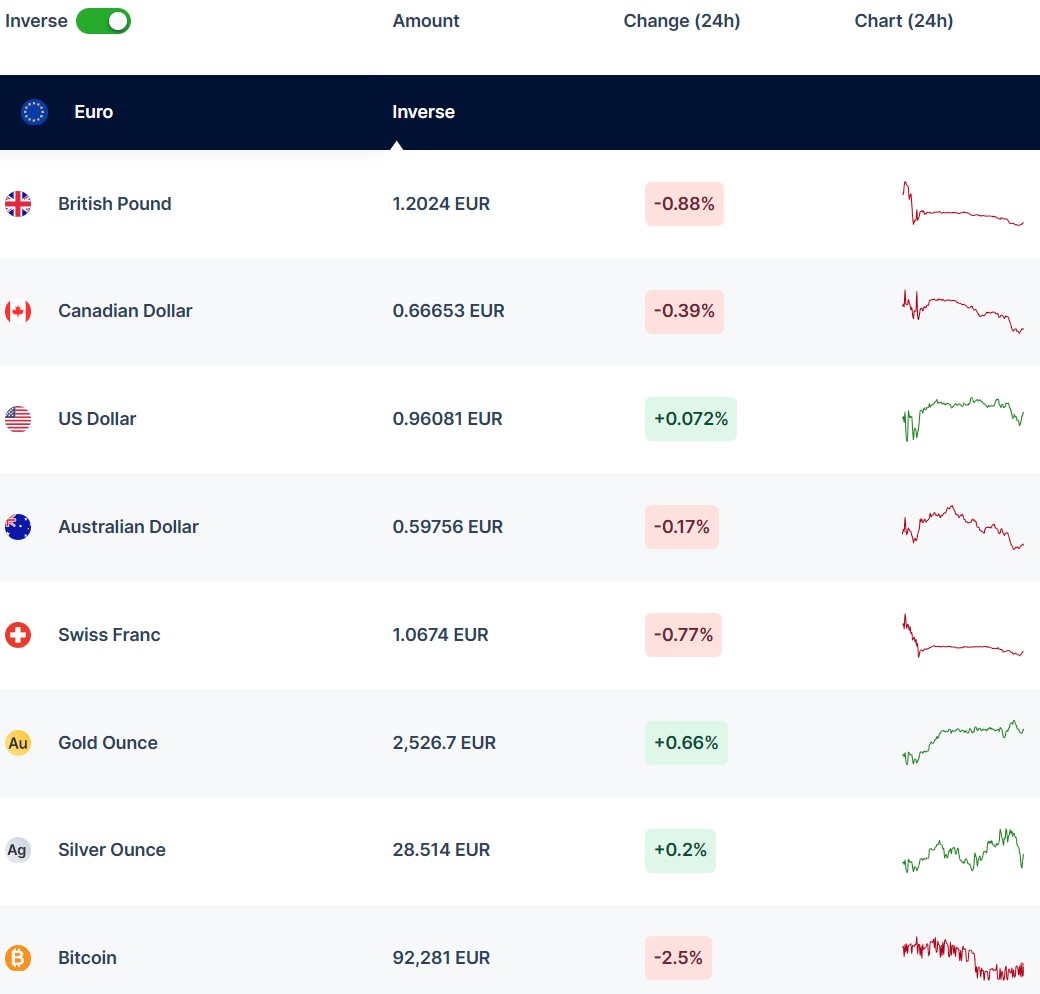
Task: Click the Change (24h) column header
Action: coord(681,21)
